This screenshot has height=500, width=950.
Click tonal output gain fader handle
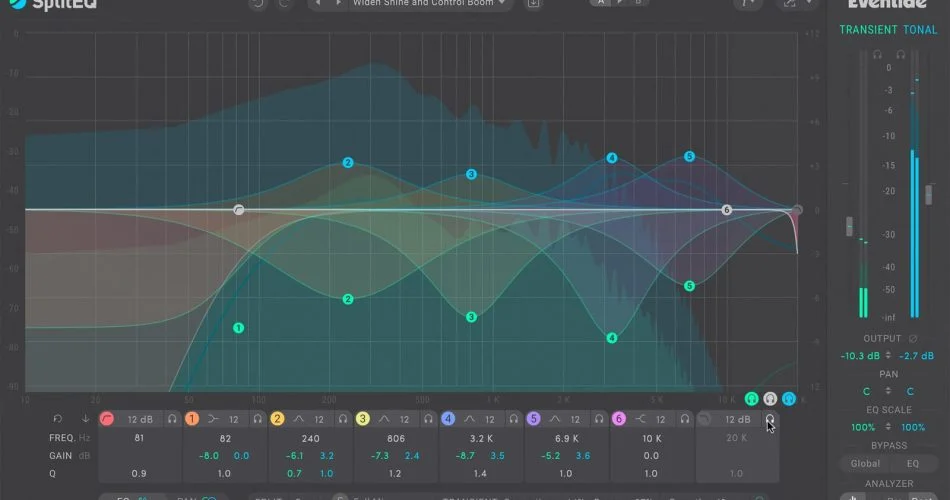coord(929,195)
